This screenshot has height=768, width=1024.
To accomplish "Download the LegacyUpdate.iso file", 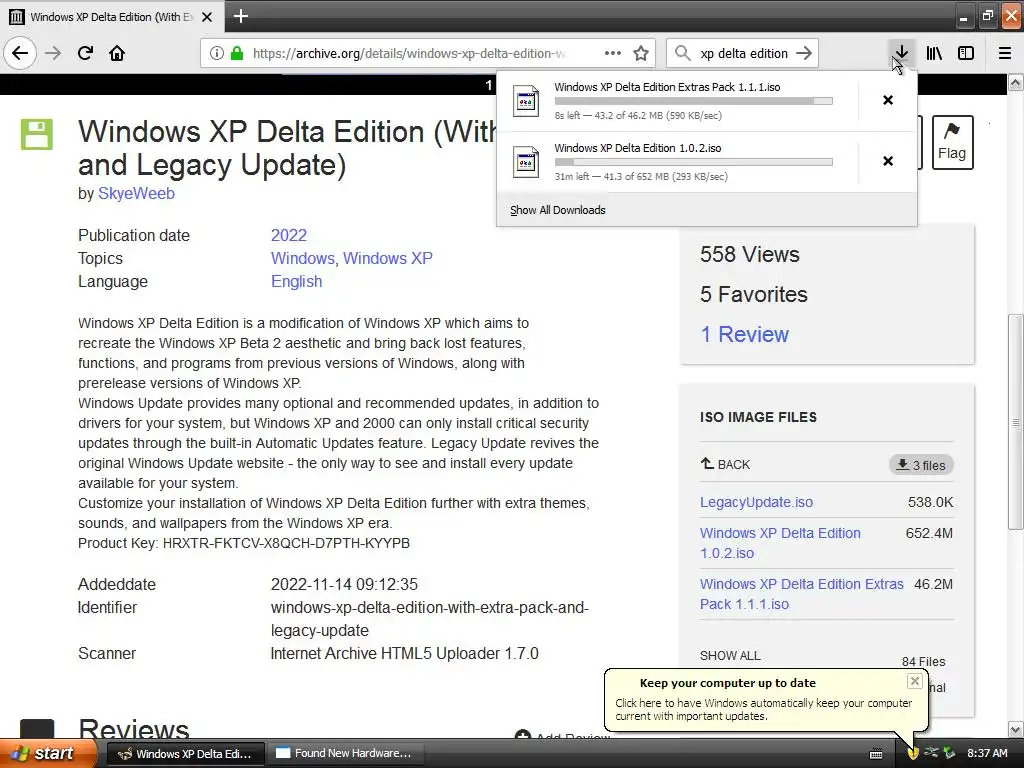I will (756, 502).
